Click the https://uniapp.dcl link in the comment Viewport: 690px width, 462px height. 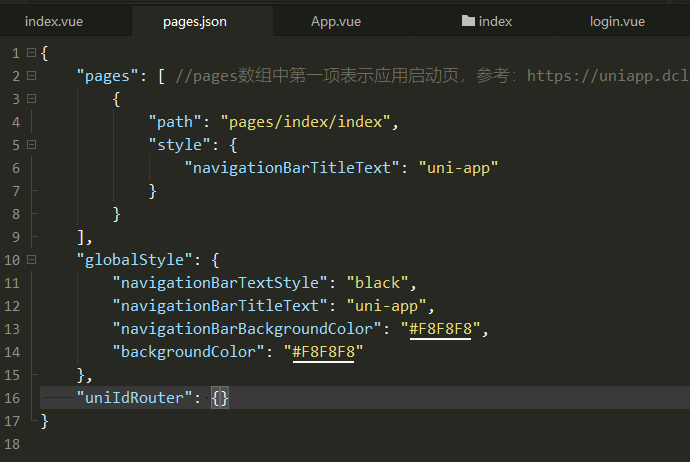pos(609,76)
